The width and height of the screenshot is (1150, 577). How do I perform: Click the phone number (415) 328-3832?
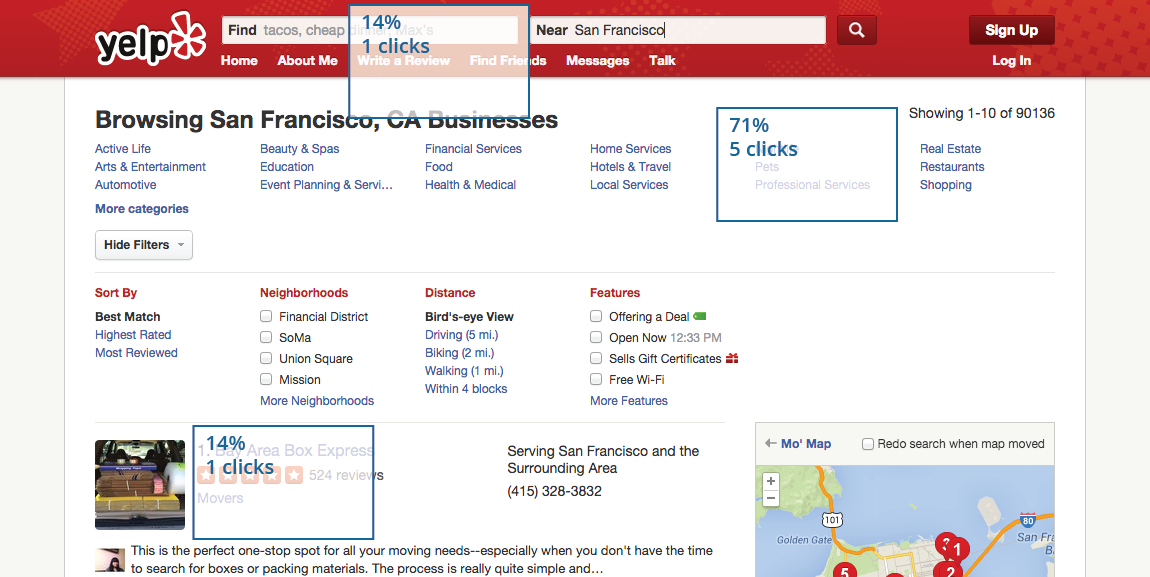coord(554,491)
